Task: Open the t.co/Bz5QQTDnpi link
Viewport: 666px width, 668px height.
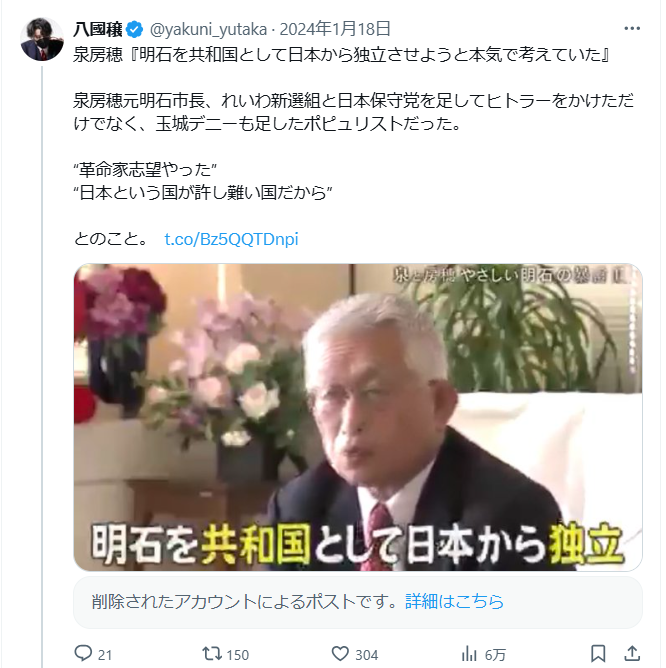Action: pos(231,239)
